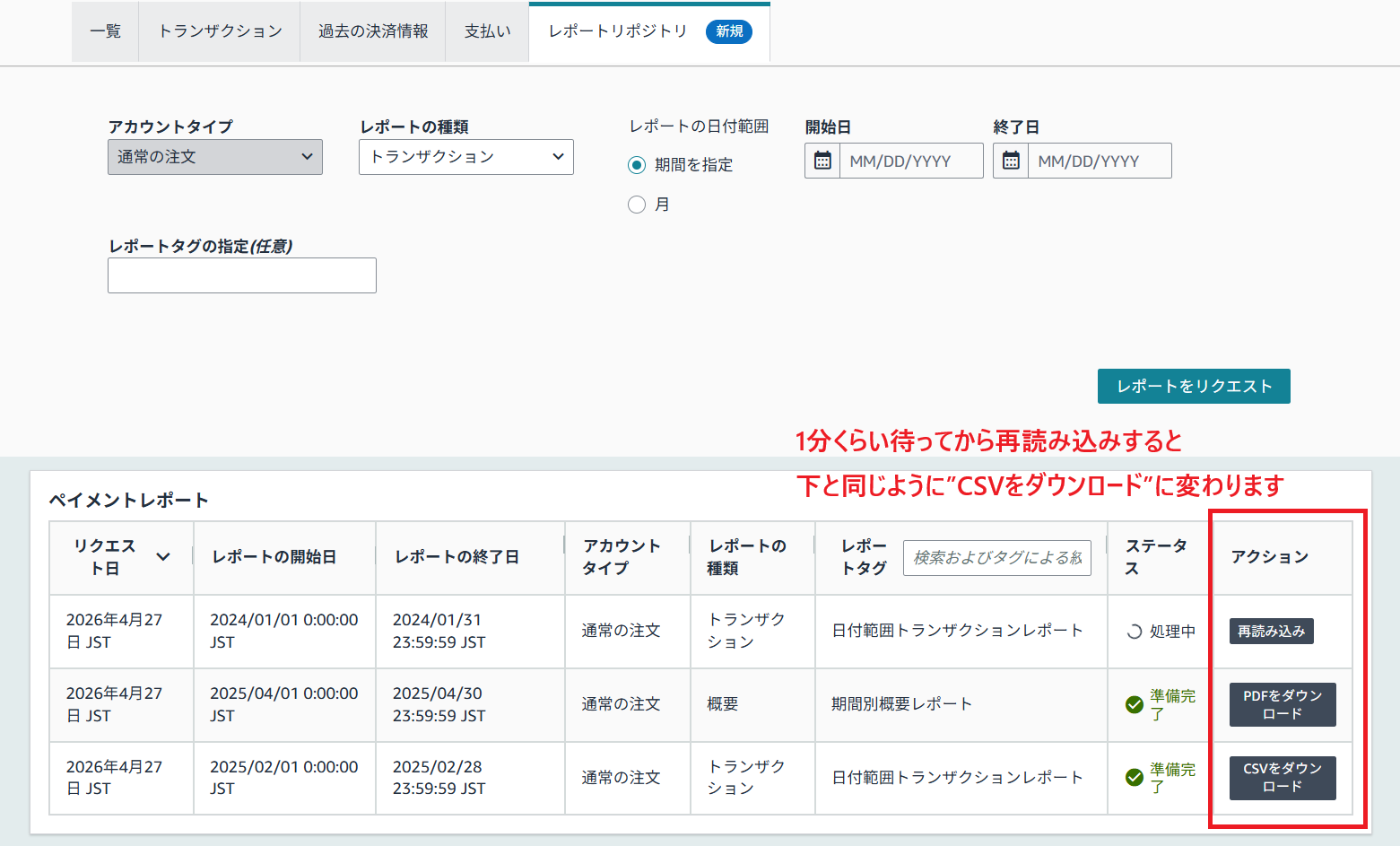This screenshot has width=1400, height=846.
Task: Open the end date calendar picker
Action: click(x=1011, y=160)
